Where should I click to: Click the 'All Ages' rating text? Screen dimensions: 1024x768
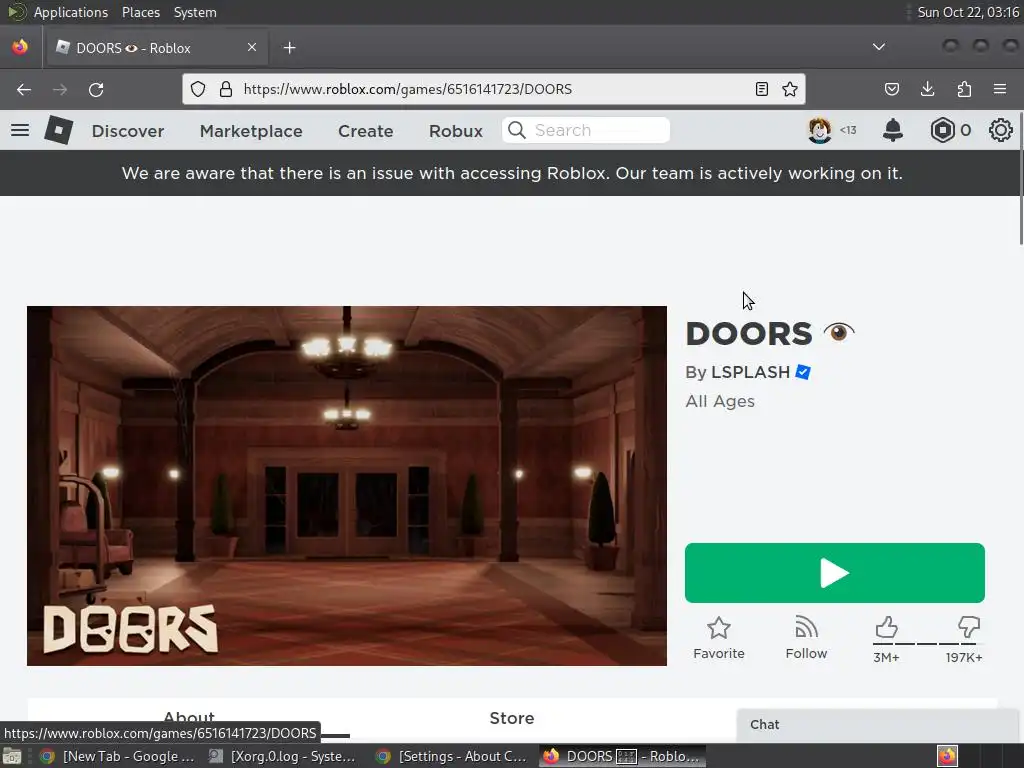coord(720,401)
